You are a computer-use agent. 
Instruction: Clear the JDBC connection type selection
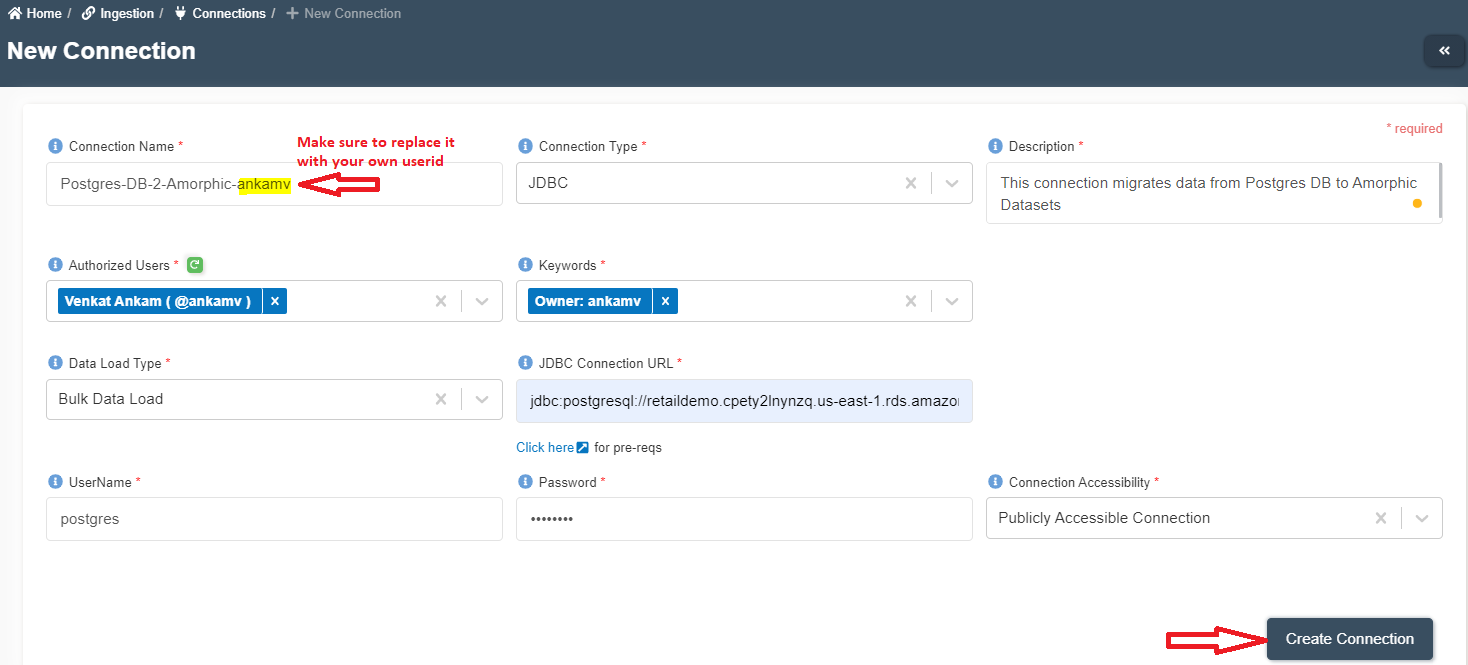[x=911, y=184]
